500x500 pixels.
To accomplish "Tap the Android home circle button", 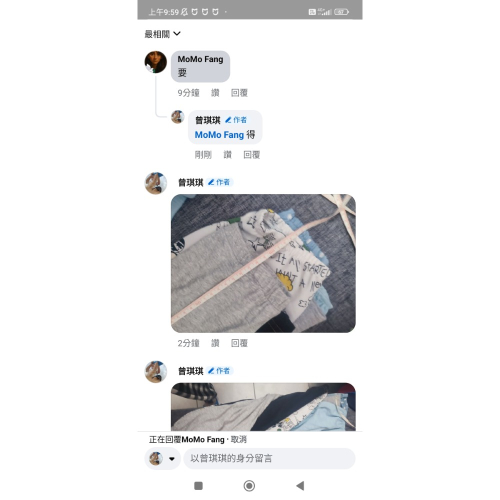I will click(x=249, y=486).
